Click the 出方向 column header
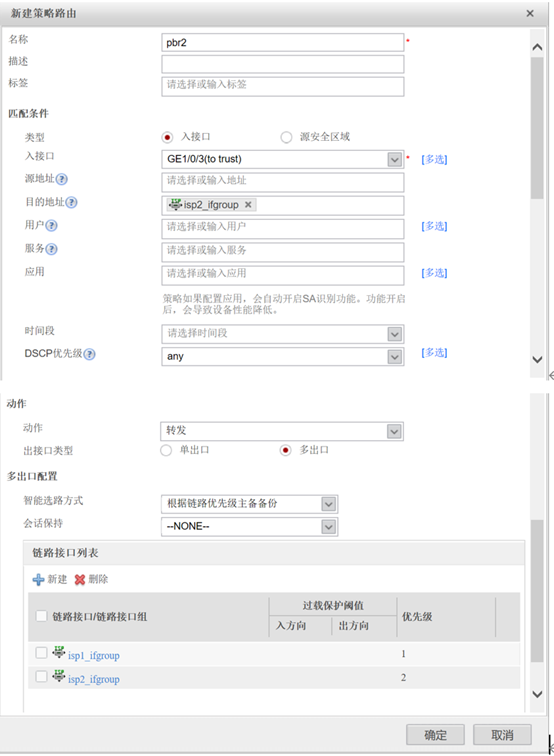This screenshot has width=554, height=756. (x=353, y=626)
